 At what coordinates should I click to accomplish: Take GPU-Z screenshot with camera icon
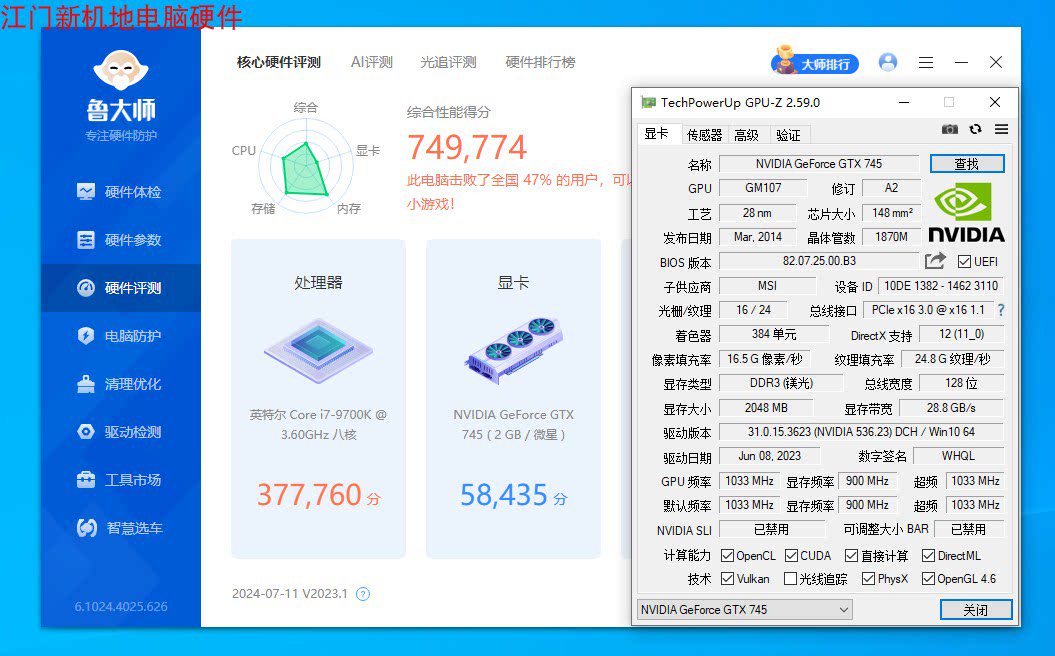(949, 129)
